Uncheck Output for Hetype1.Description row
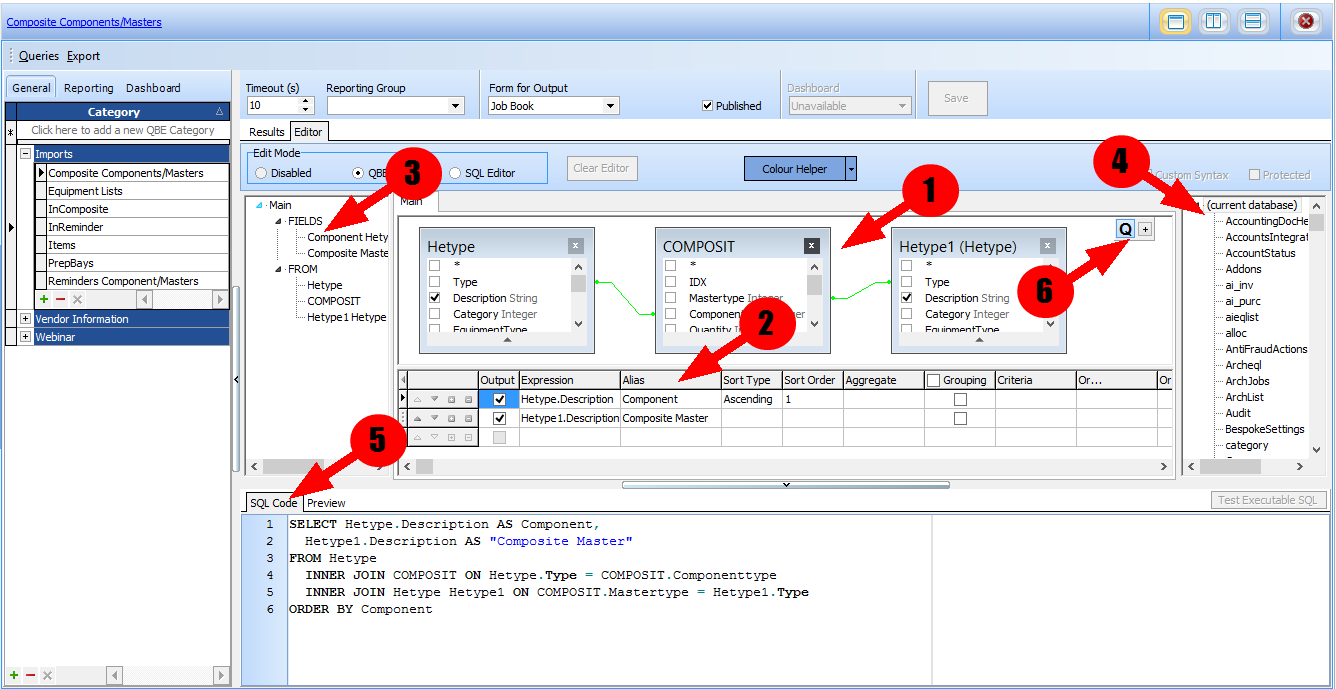Screen dimensions: 1336x689 pyautogui.click(x=499, y=418)
